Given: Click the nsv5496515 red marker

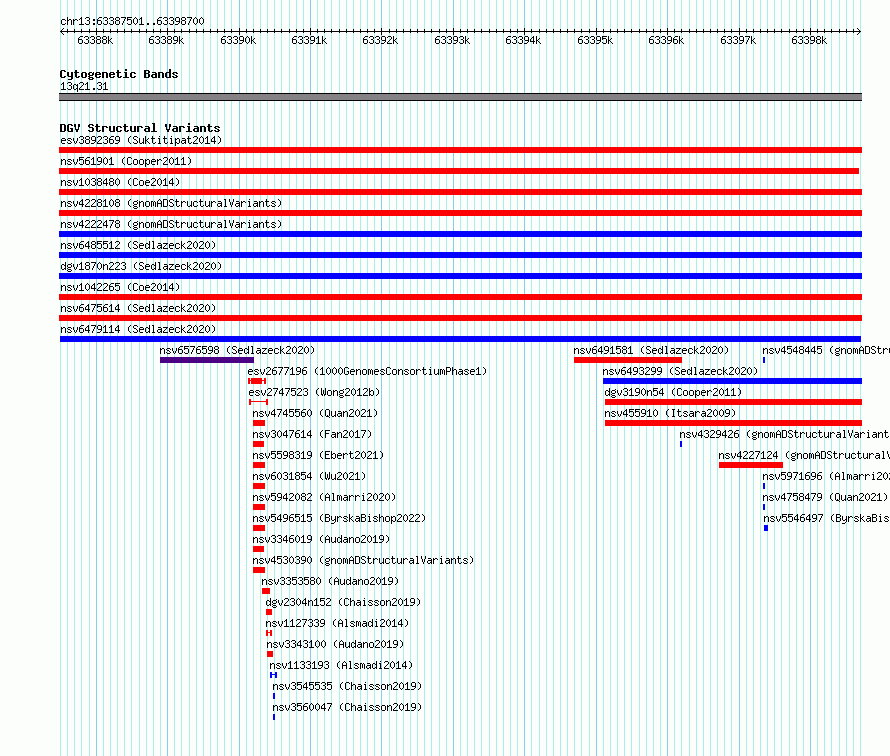Looking at the screenshot, I should [259, 528].
